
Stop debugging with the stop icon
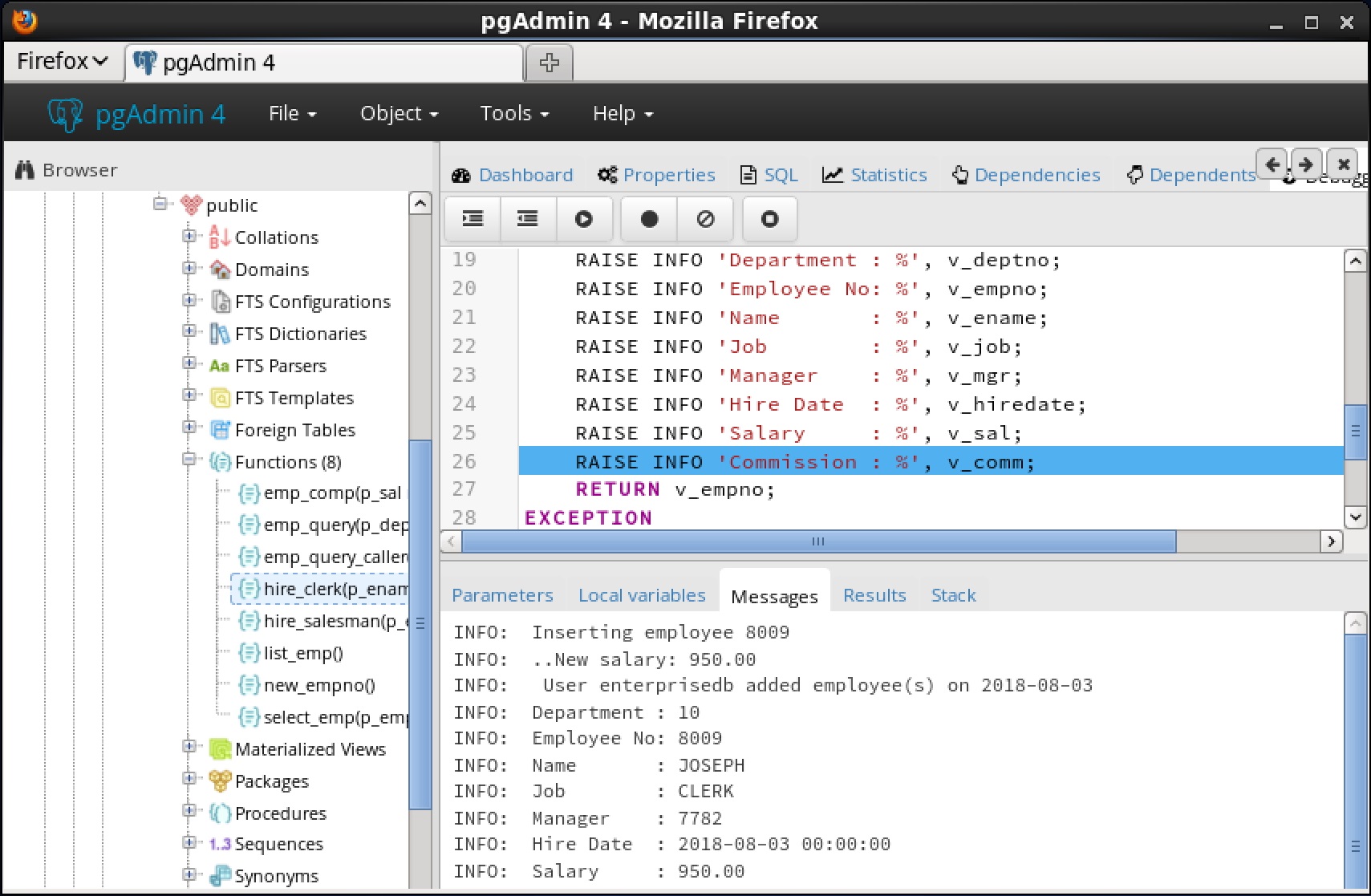pyautogui.click(x=769, y=219)
